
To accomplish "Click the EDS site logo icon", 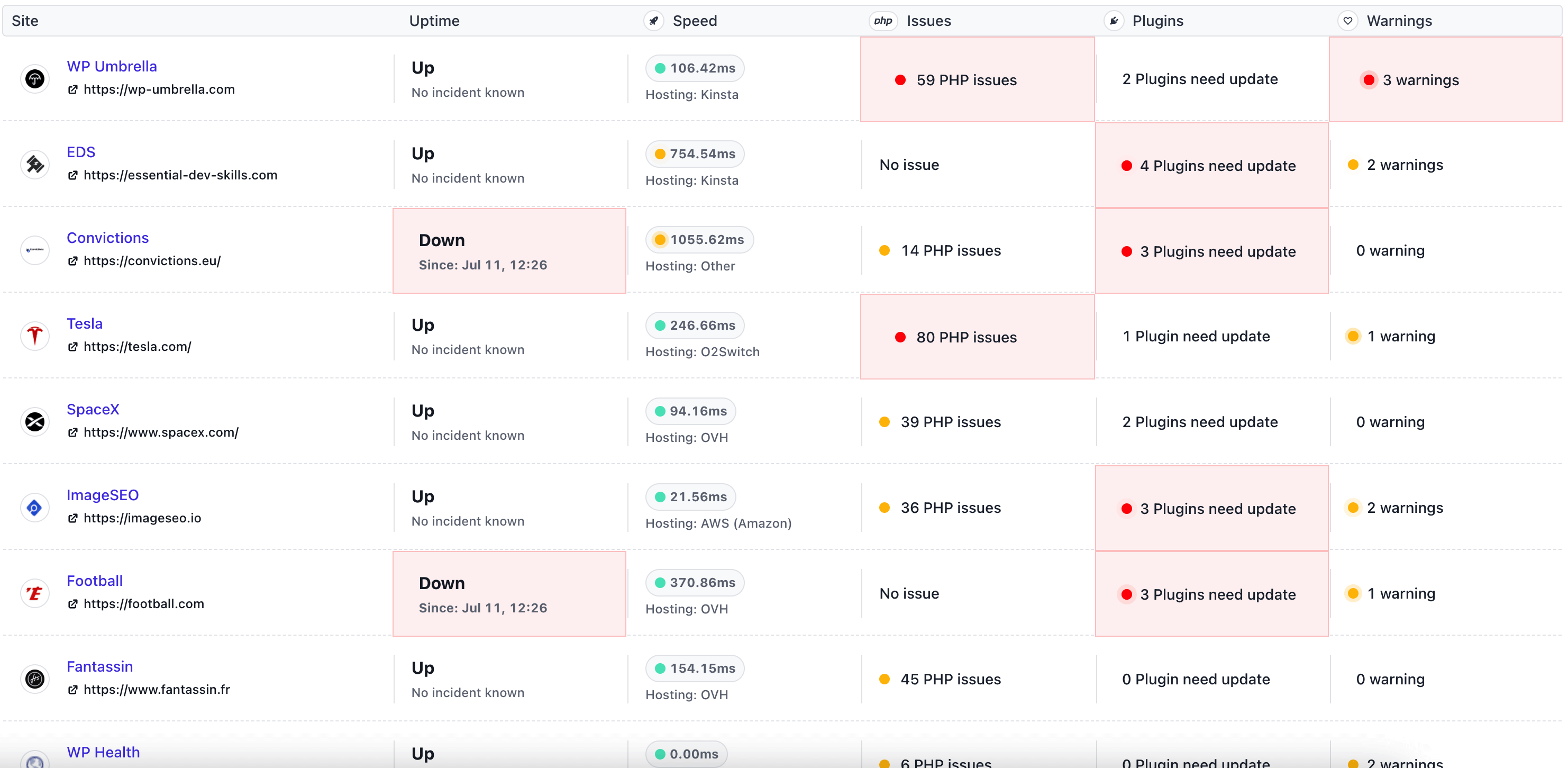I will pos(35,165).
